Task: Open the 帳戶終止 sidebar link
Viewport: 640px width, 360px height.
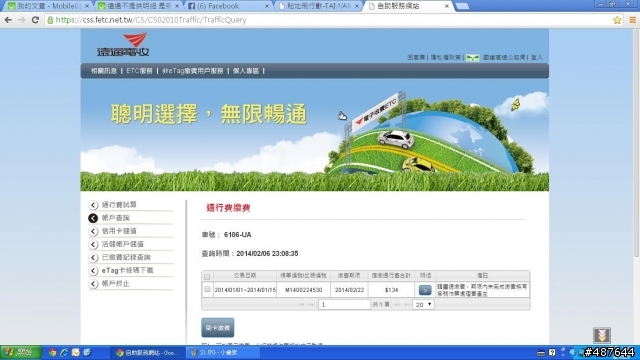Action: coord(116,284)
